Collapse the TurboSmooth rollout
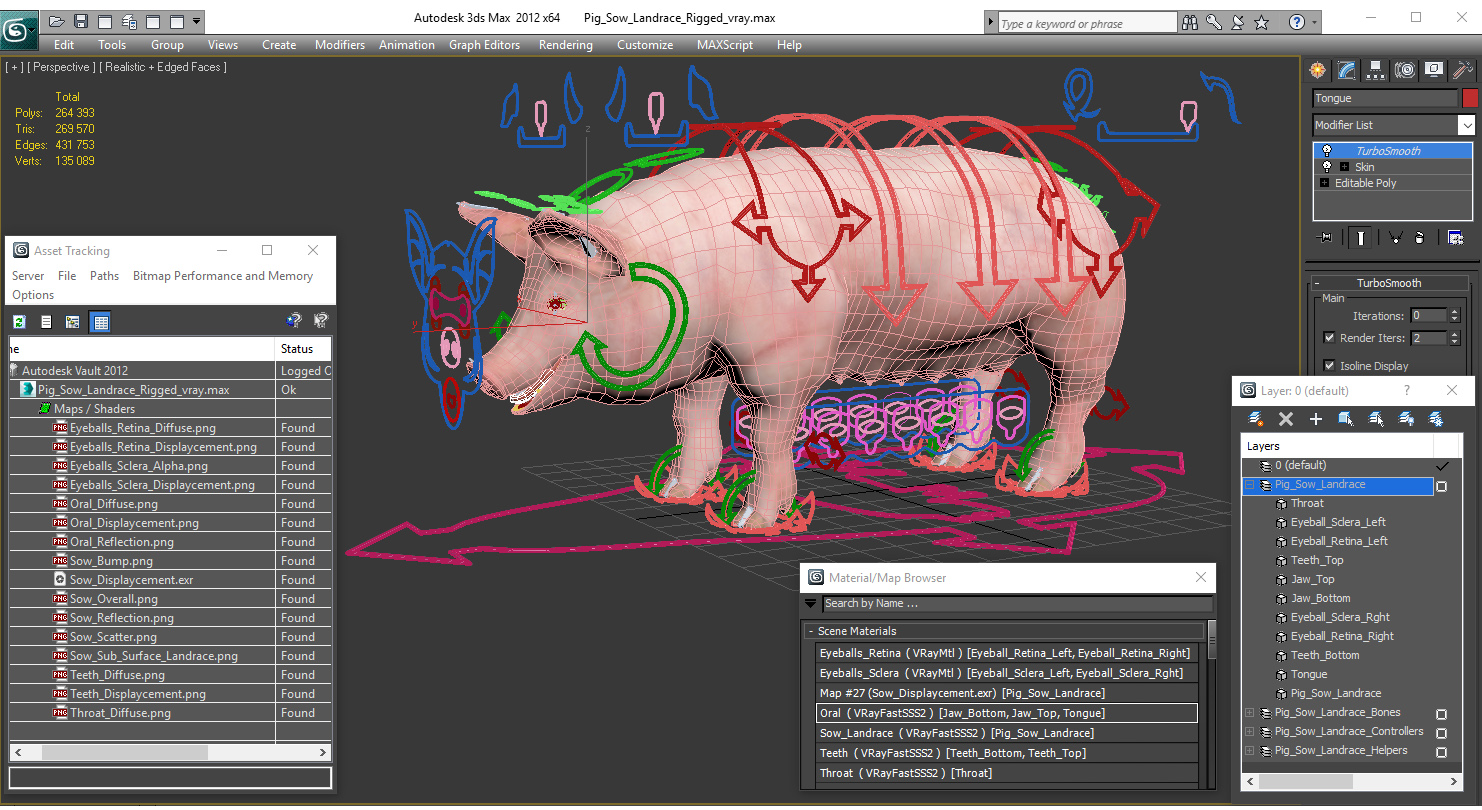The height and width of the screenshot is (810, 1482). [1389, 283]
